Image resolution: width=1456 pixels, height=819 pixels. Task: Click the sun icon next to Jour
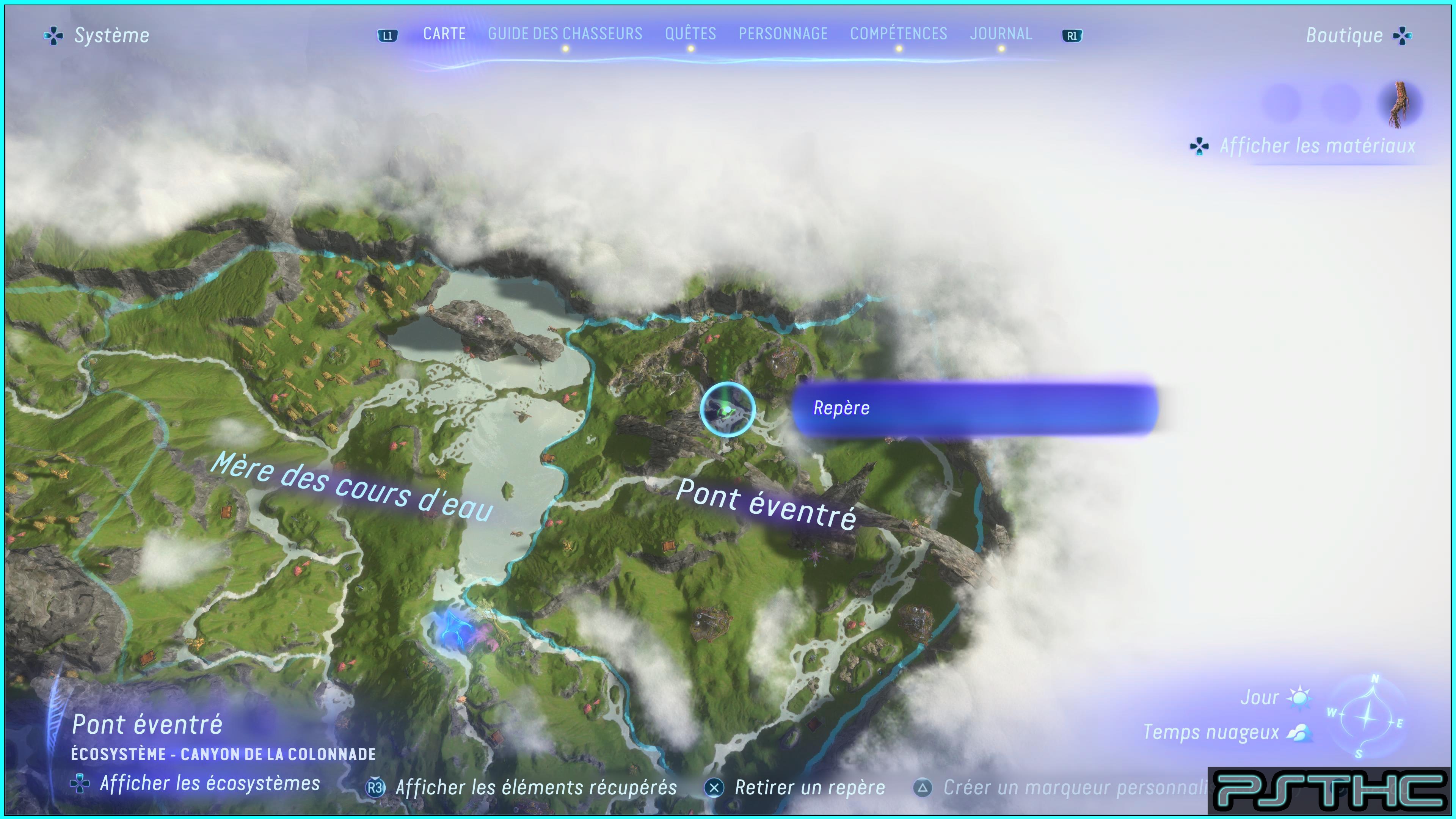(1299, 698)
